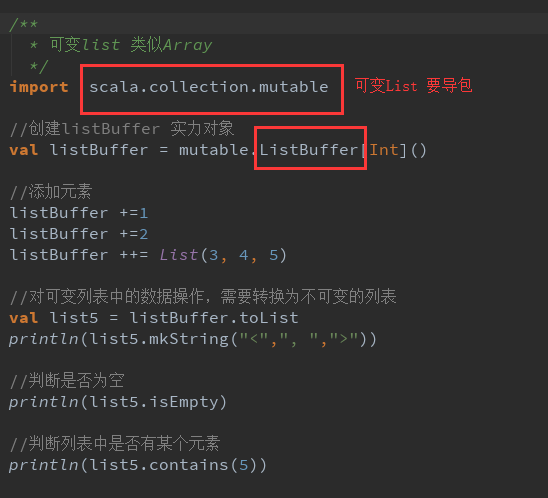The width and height of the screenshot is (548, 498).
Task: Click the mkString method name
Action: pyautogui.click(x=189, y=339)
